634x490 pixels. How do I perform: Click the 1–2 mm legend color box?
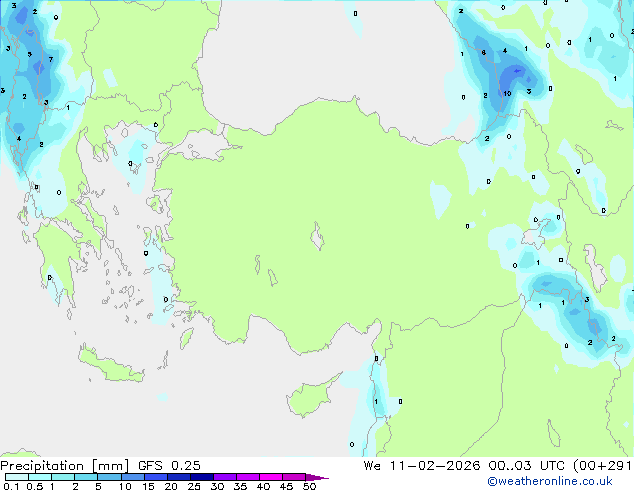click(x=63, y=477)
